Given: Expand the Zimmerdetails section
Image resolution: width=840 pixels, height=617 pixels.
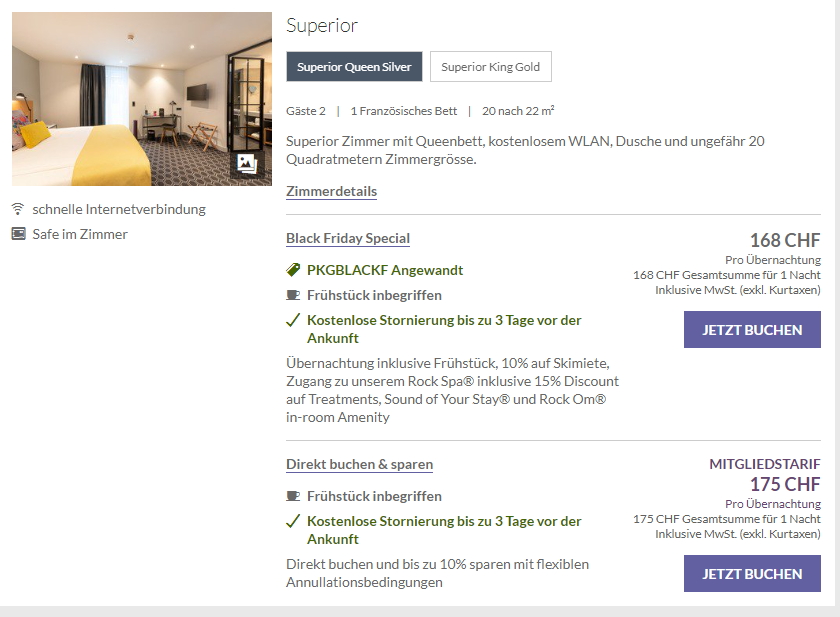Looking at the screenshot, I should pos(331,191).
